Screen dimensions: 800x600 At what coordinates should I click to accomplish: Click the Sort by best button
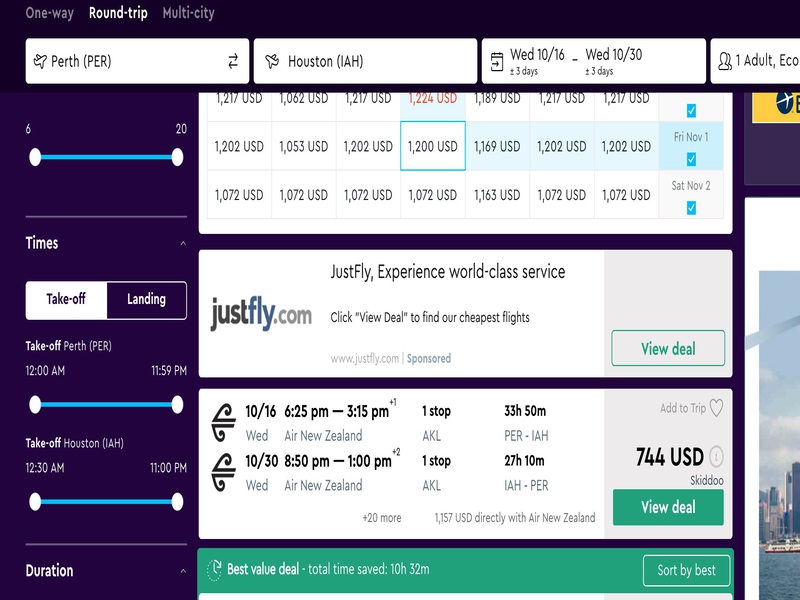(686, 570)
